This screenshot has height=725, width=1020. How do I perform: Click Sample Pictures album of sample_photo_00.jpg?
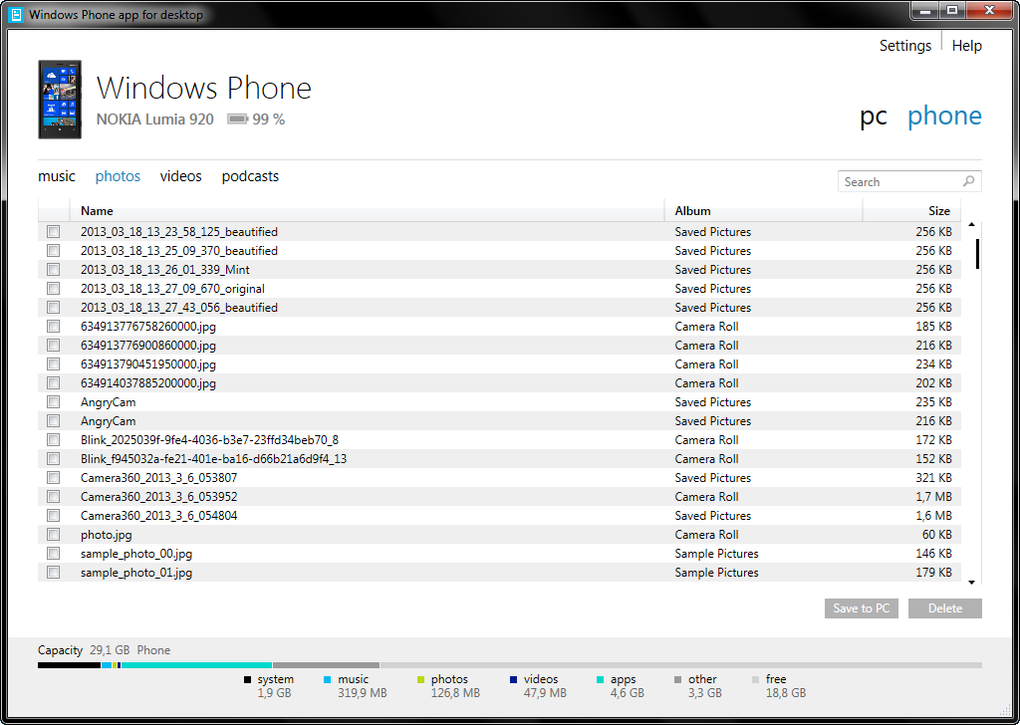pos(716,553)
